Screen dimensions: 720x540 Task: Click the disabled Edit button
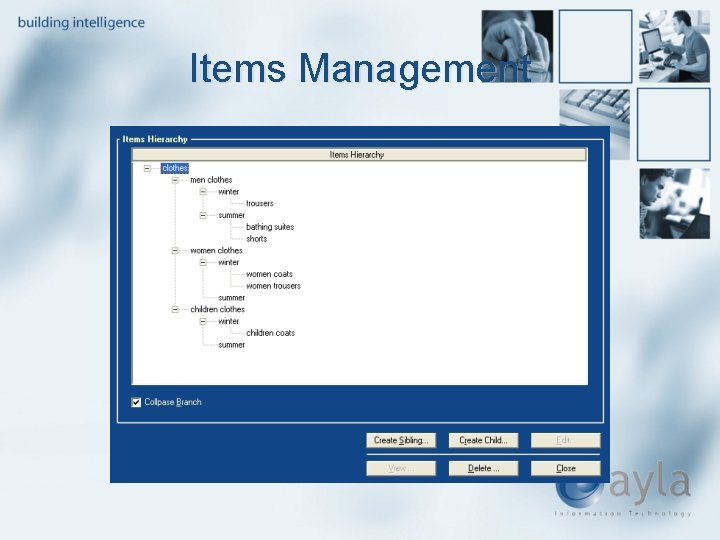(x=566, y=440)
